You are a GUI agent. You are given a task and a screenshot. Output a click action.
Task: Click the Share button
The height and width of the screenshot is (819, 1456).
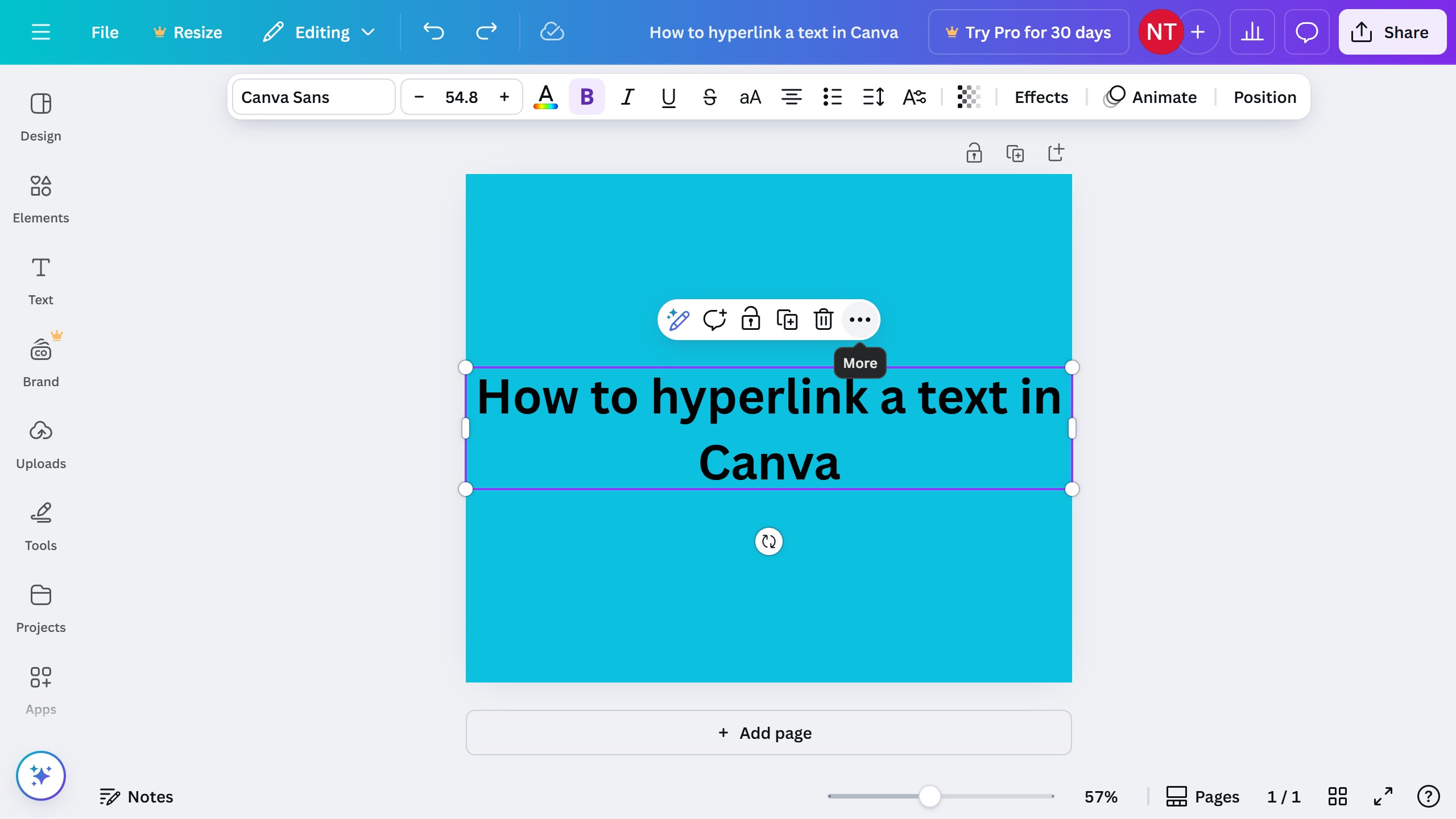pos(1392,32)
